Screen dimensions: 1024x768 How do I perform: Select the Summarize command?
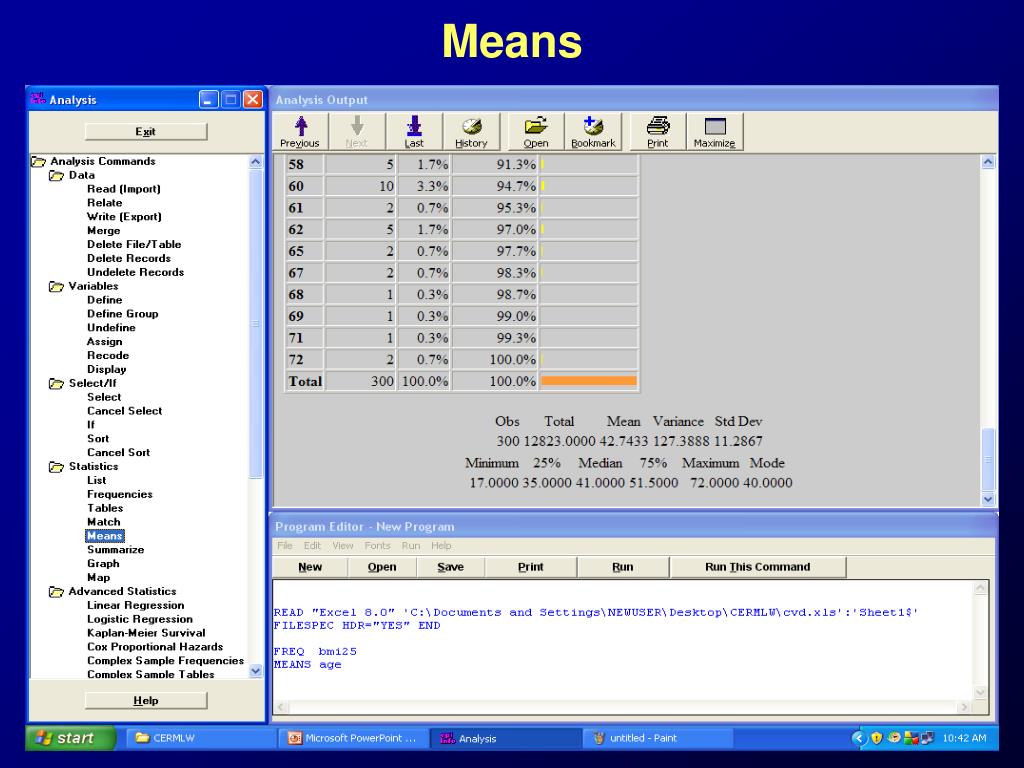click(x=116, y=550)
